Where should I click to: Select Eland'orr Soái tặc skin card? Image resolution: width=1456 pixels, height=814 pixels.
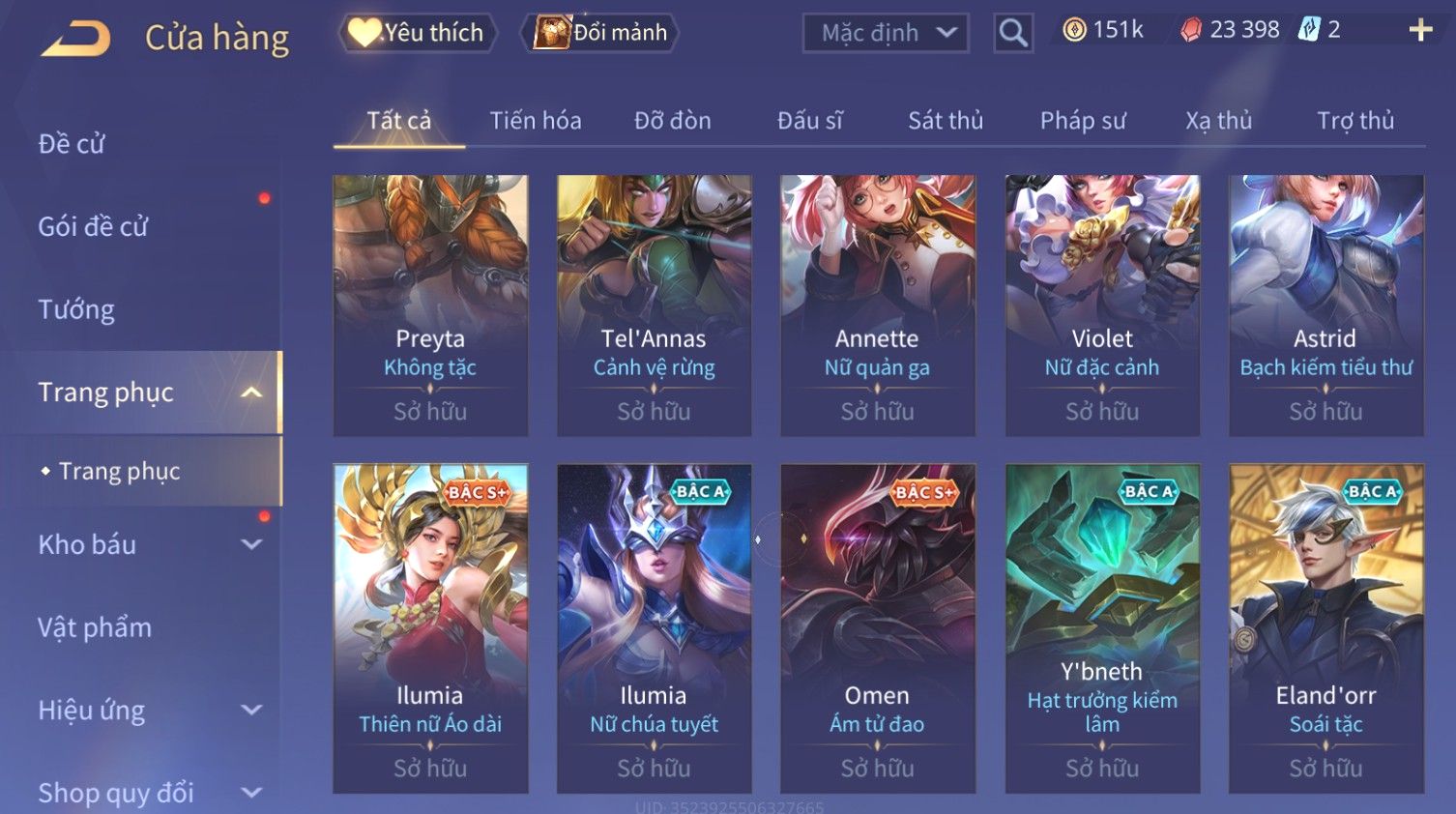coord(1326,628)
